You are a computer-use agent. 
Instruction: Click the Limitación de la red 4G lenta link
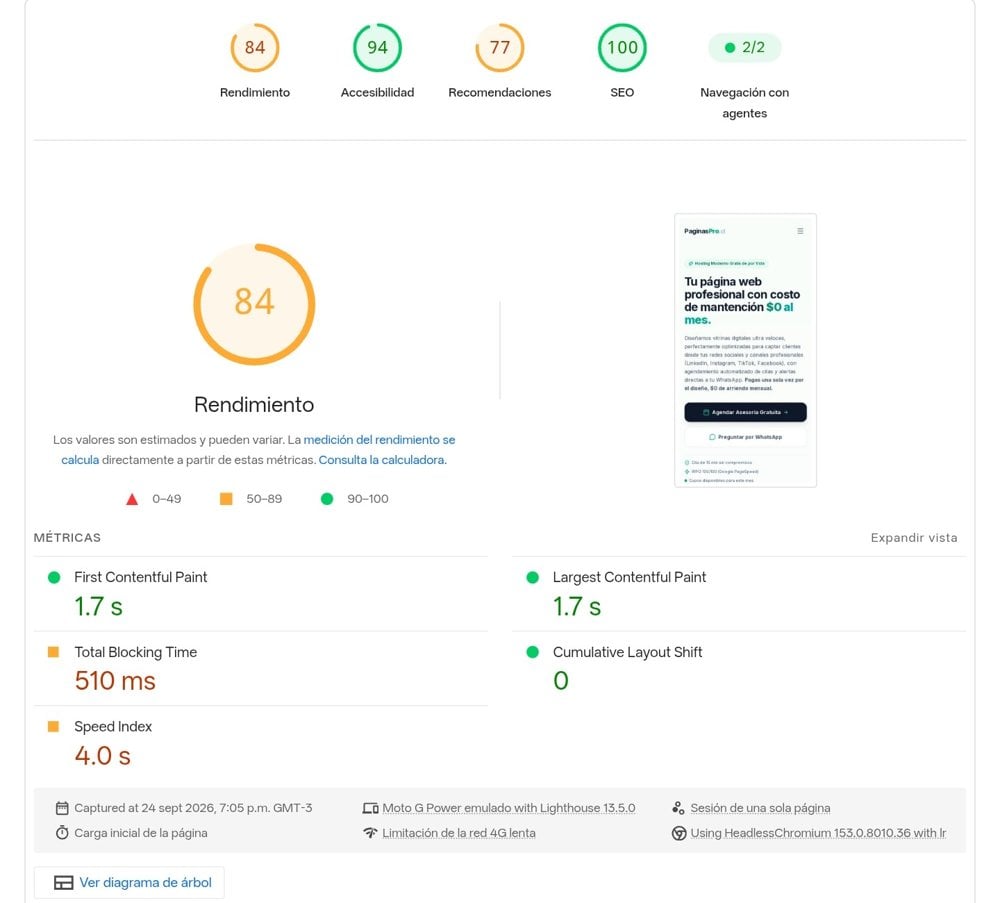pyautogui.click(x=459, y=833)
